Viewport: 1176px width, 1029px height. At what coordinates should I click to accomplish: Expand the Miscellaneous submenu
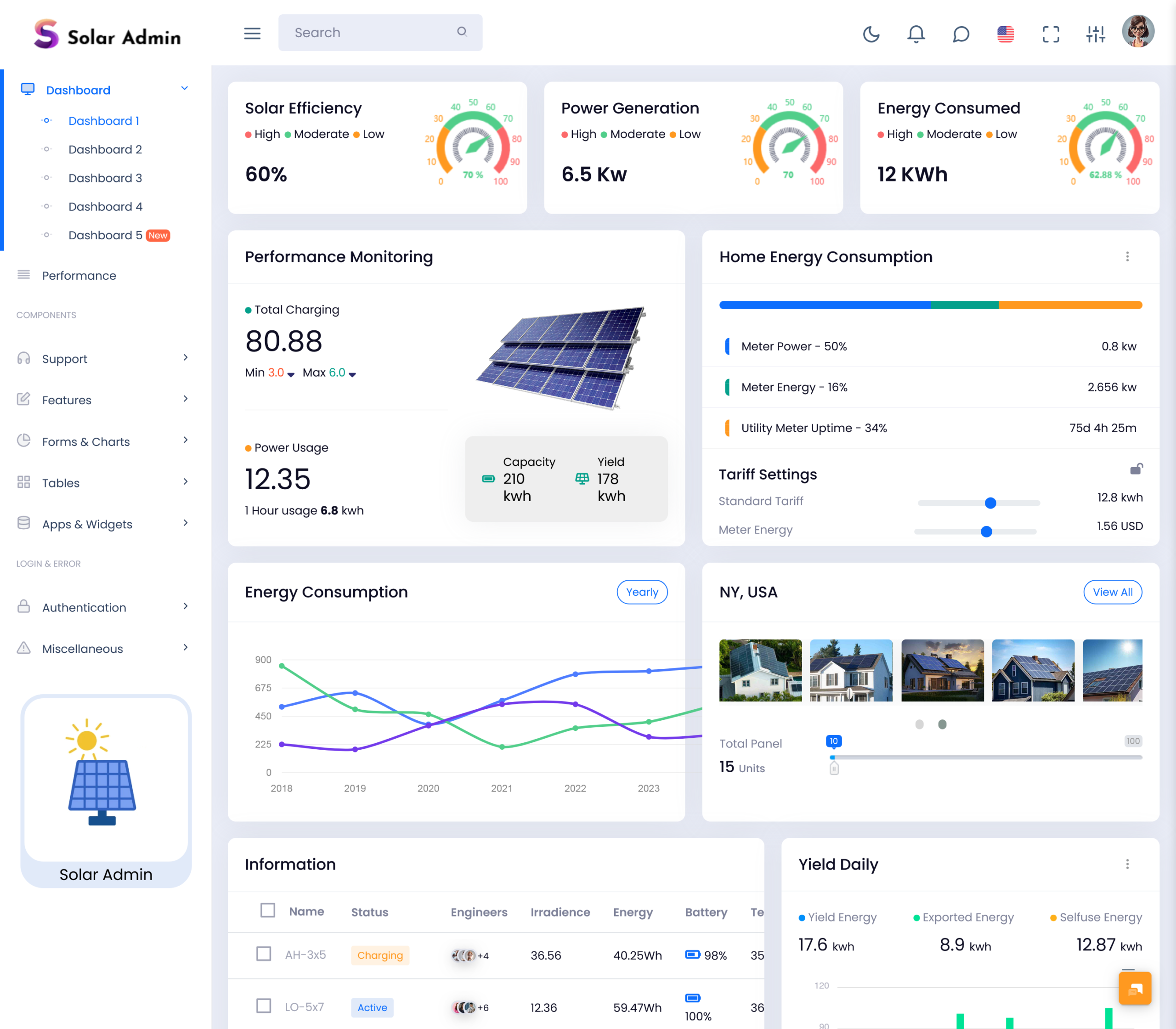[186, 648]
